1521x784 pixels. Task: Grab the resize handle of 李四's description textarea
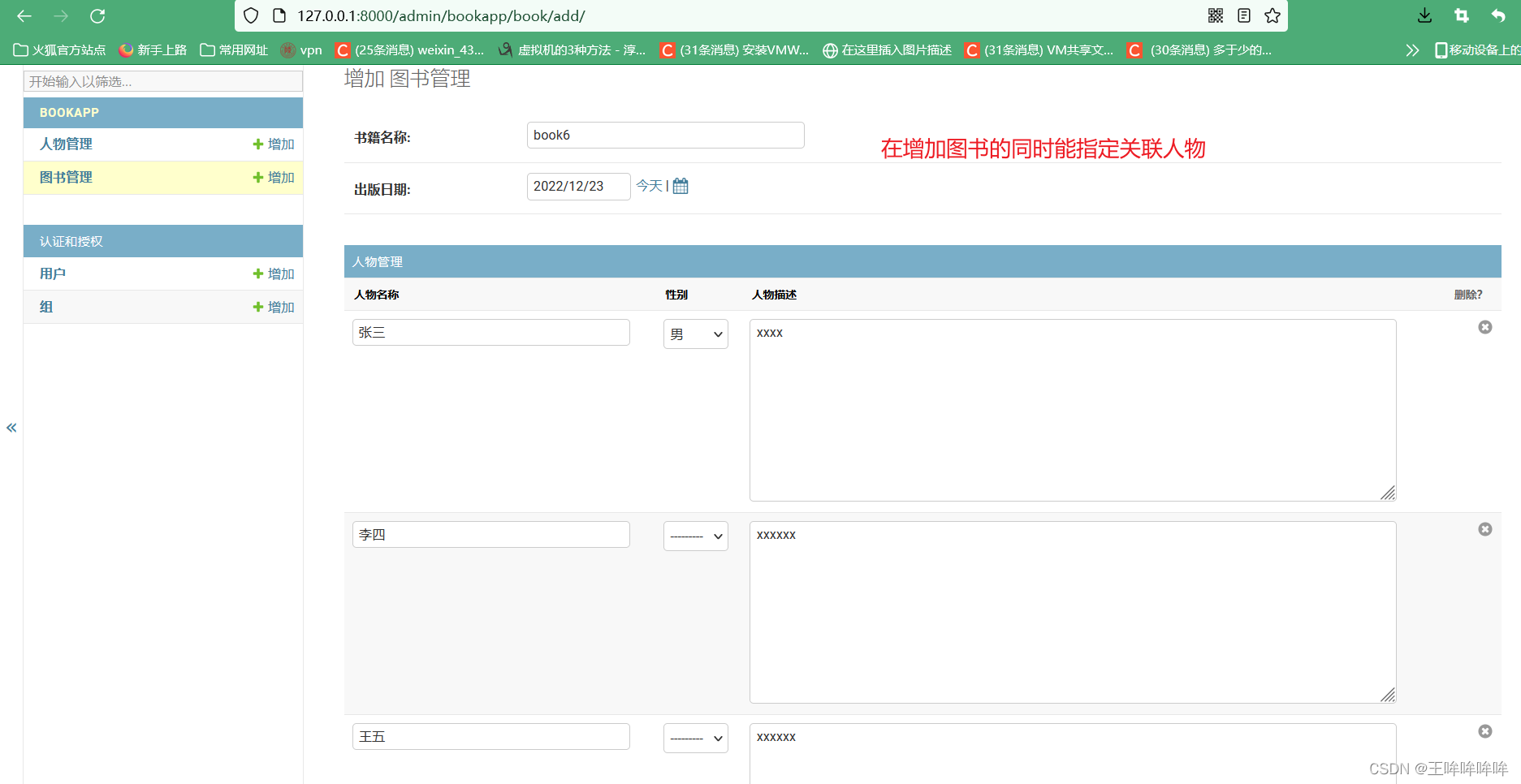coord(1388,695)
